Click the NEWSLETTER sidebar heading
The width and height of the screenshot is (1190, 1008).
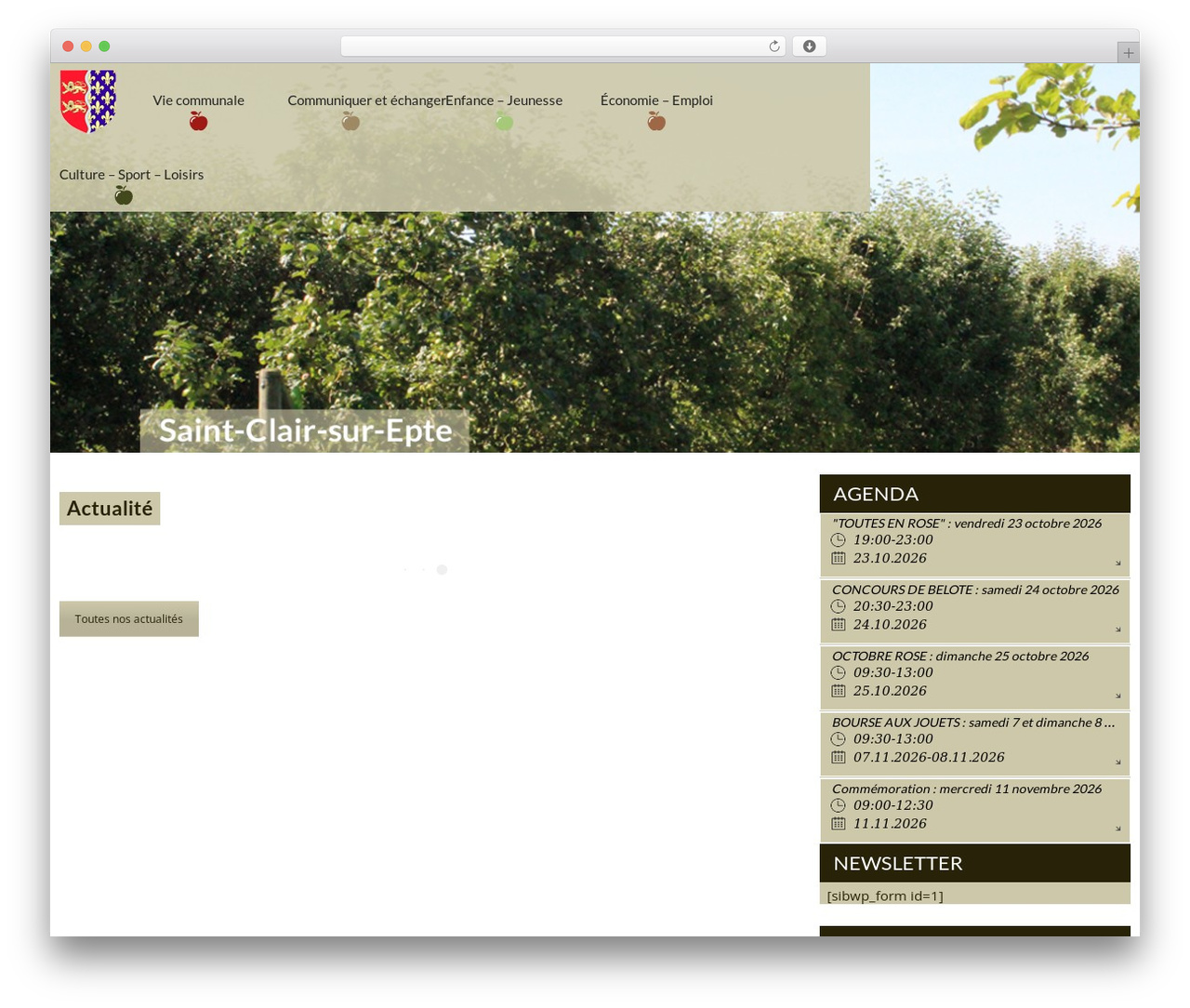(x=898, y=863)
